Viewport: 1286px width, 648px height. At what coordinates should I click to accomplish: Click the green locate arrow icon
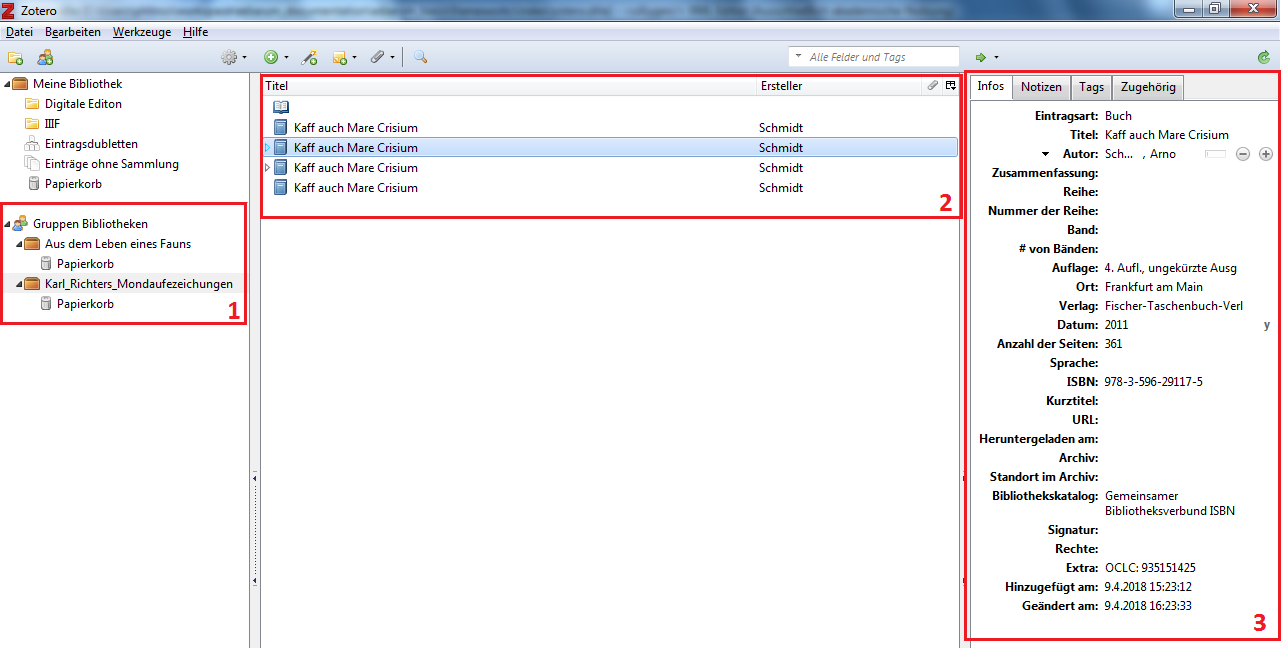coord(981,58)
